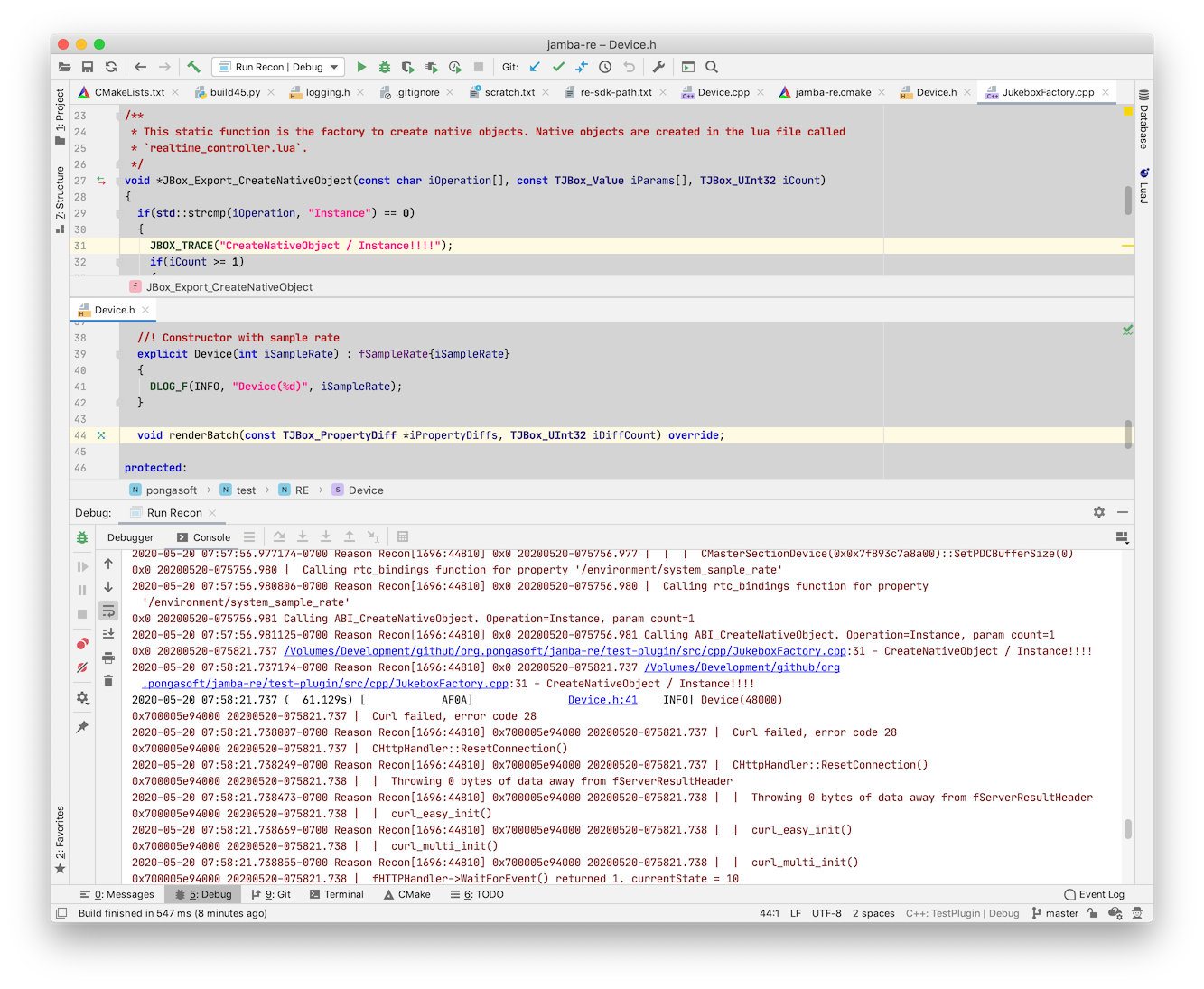Open the LuaJ side panel
The height and width of the screenshot is (989, 1204).
click(x=1143, y=184)
